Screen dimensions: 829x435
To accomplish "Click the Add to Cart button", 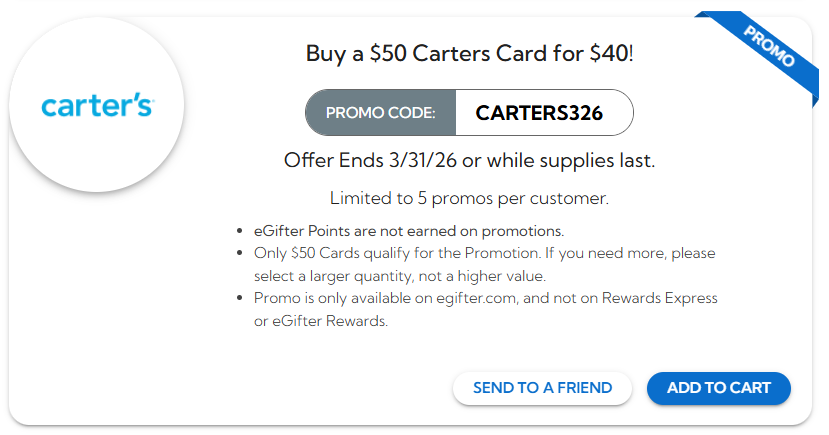I will coord(718,388).
